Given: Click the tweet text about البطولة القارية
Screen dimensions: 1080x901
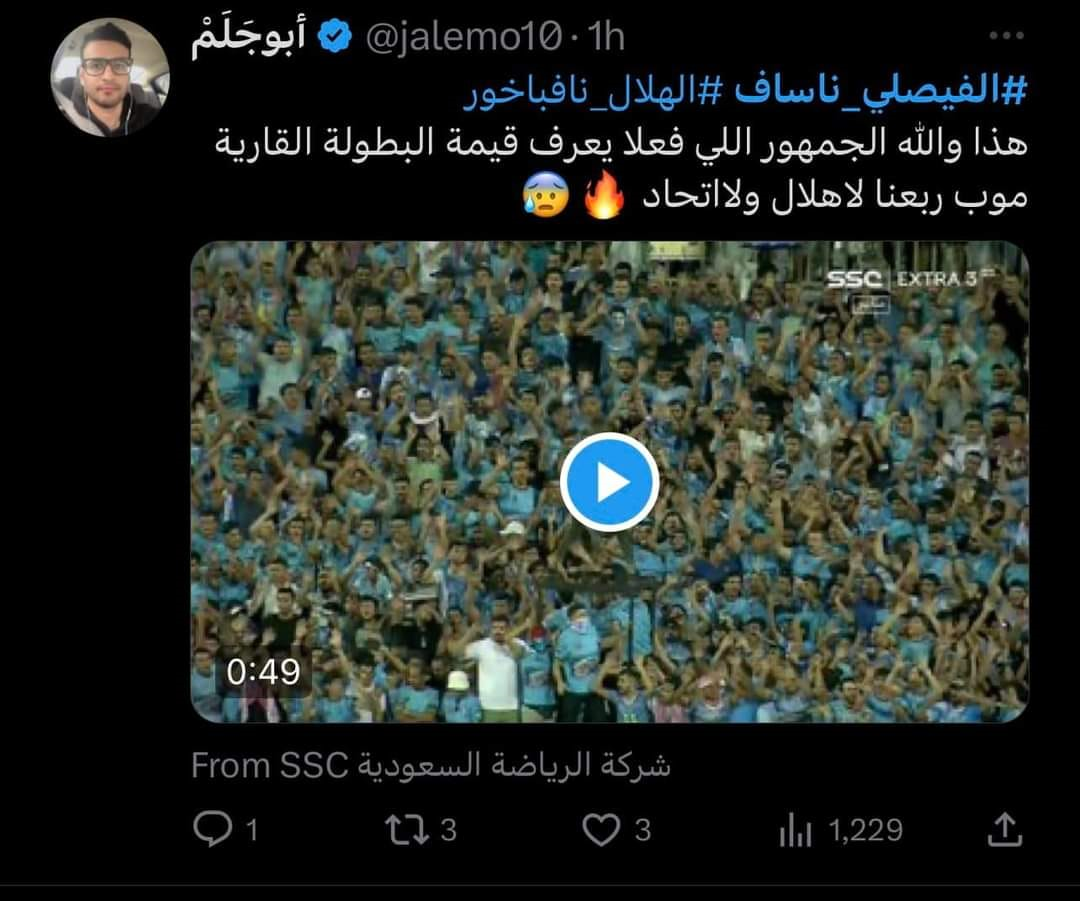Looking at the screenshot, I should point(621,169).
